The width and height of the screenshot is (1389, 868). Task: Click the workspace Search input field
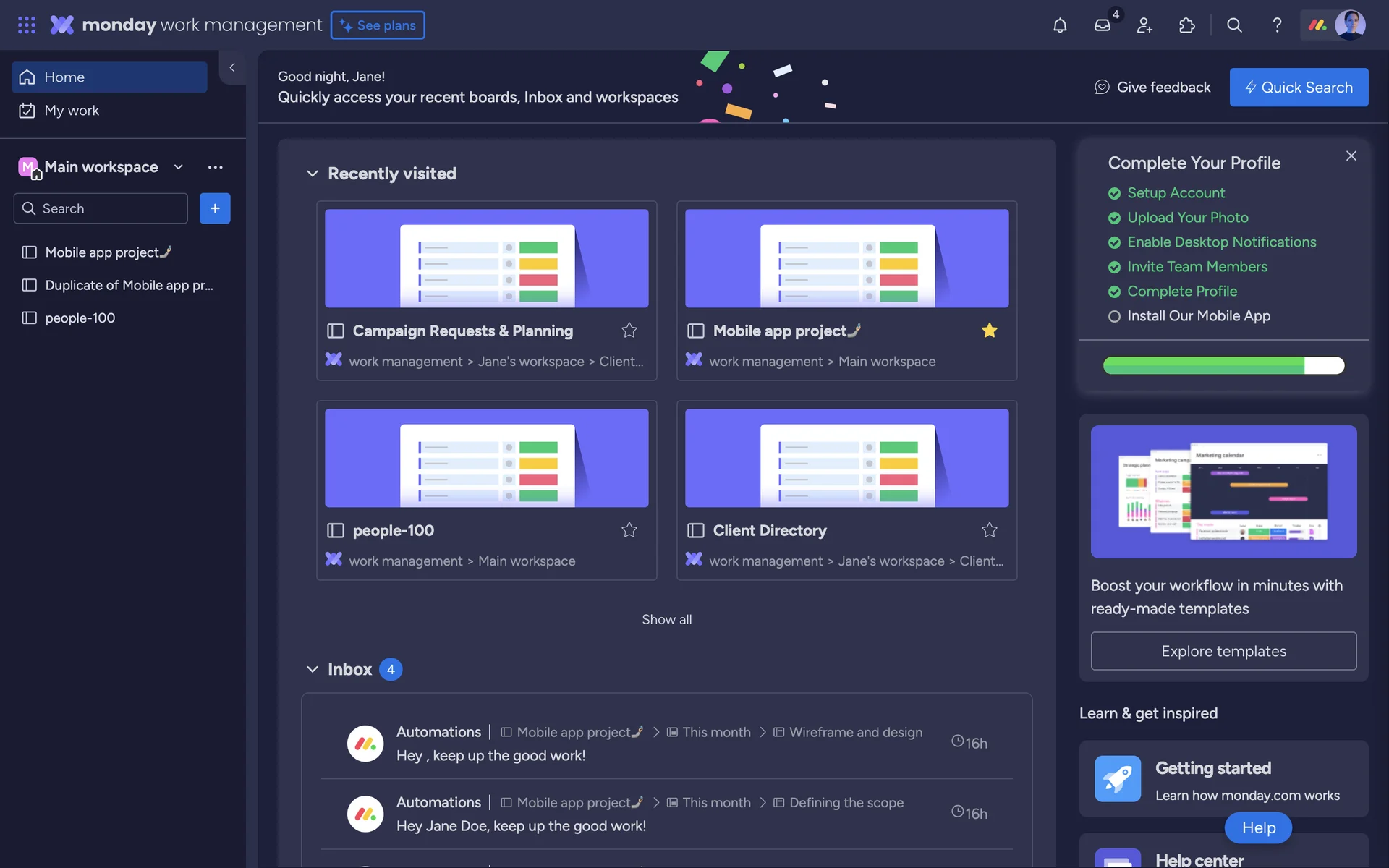109,208
